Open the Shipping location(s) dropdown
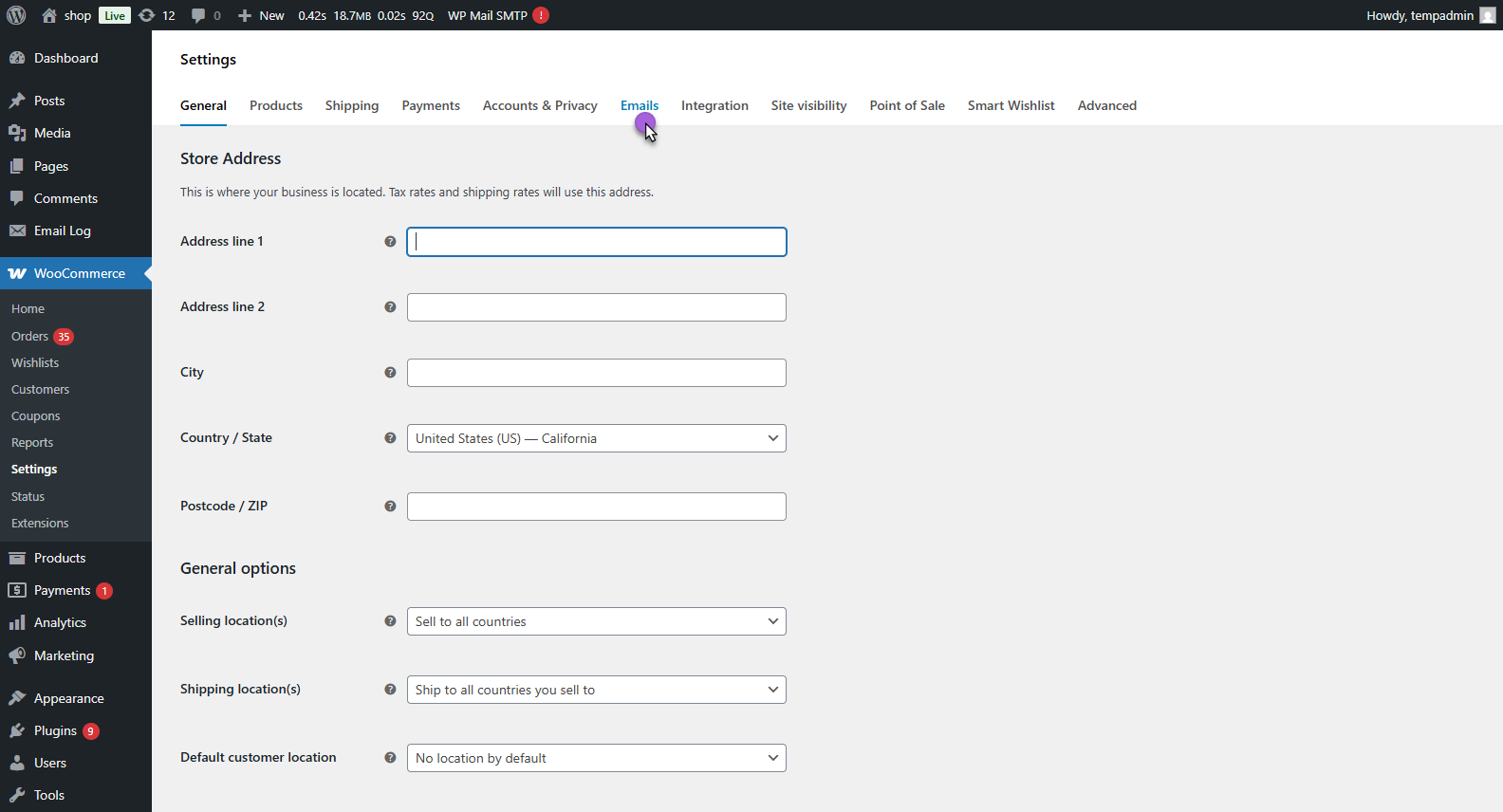The width and height of the screenshot is (1503, 812). tap(596, 690)
